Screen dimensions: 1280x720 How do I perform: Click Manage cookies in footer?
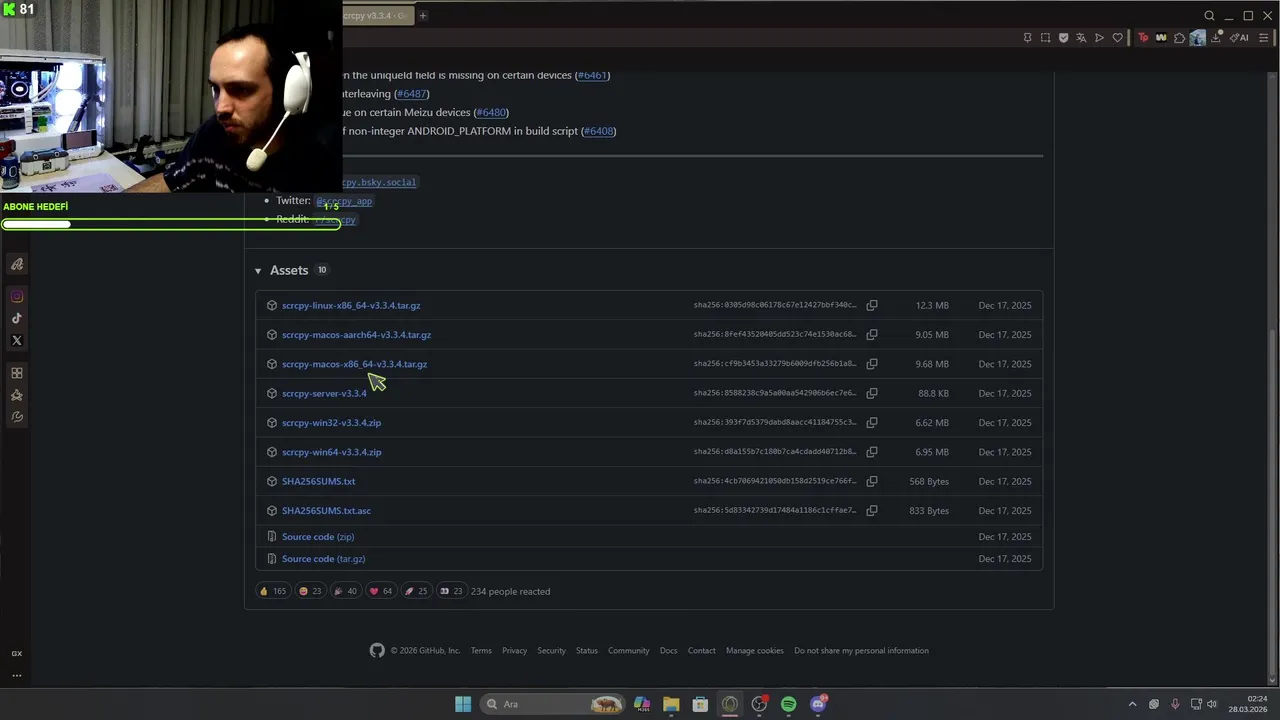tap(755, 650)
